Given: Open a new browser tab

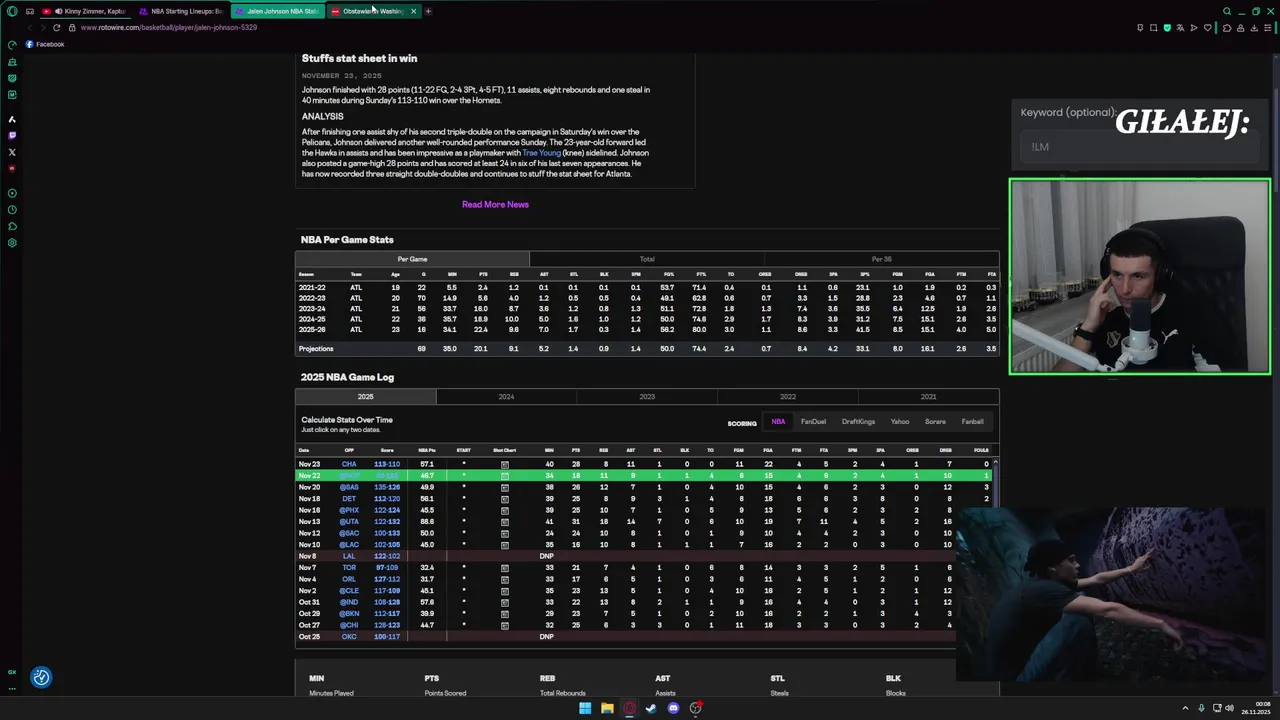Looking at the screenshot, I should (x=428, y=11).
